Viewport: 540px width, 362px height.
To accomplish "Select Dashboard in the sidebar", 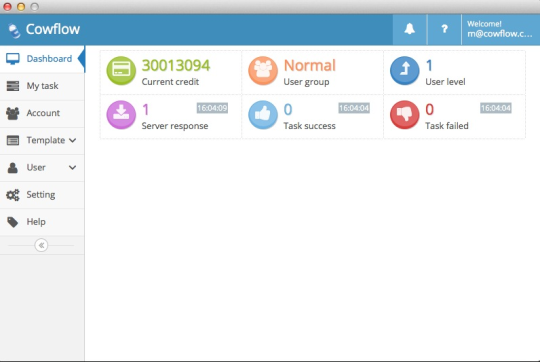I will click(x=42, y=59).
